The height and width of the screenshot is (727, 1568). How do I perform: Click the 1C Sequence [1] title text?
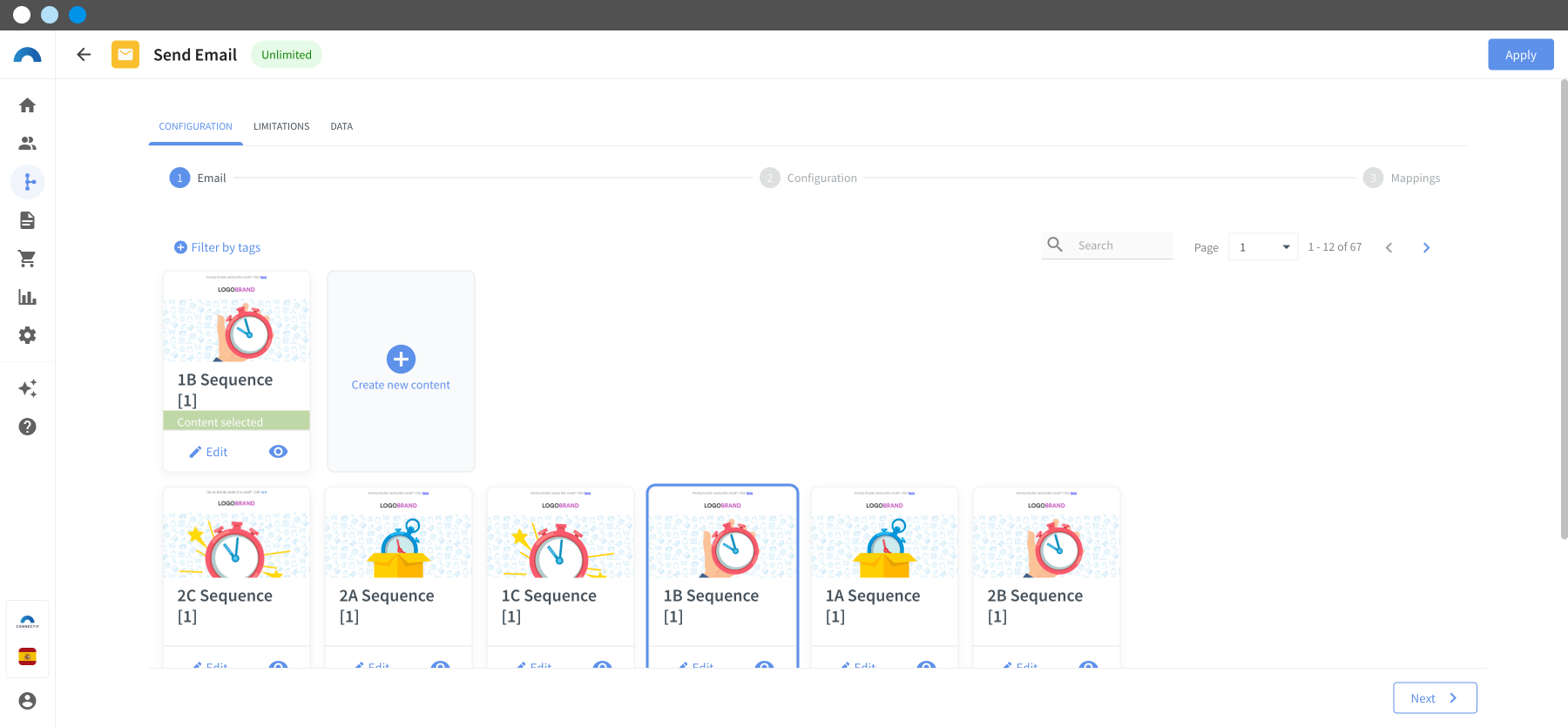click(x=549, y=606)
